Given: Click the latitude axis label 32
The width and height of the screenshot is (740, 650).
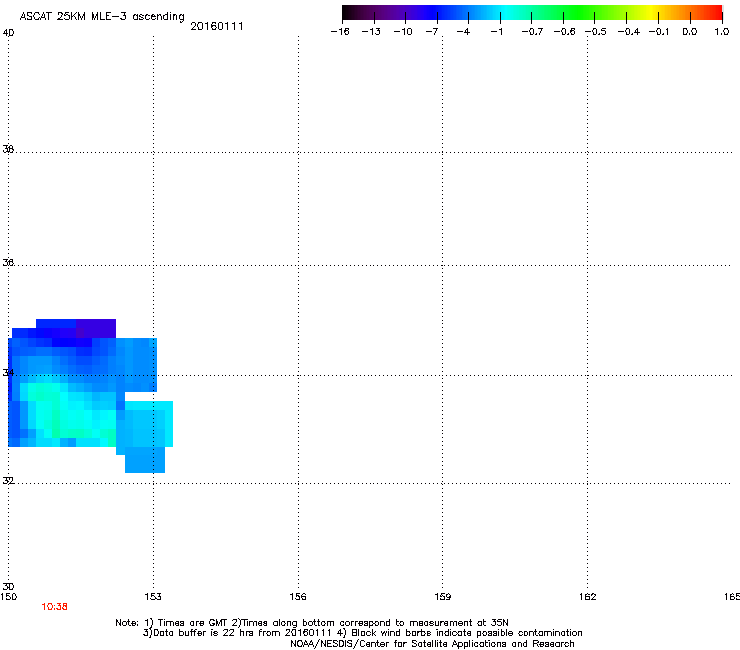Looking at the screenshot, I should coord(8,481).
